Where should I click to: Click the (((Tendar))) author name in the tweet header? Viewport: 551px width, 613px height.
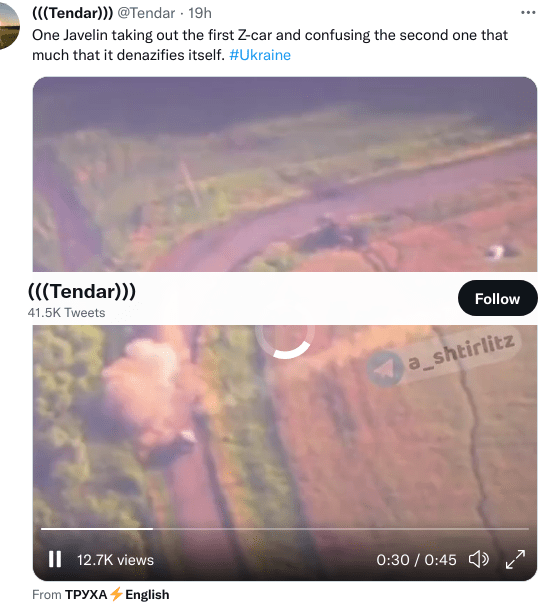(x=72, y=13)
